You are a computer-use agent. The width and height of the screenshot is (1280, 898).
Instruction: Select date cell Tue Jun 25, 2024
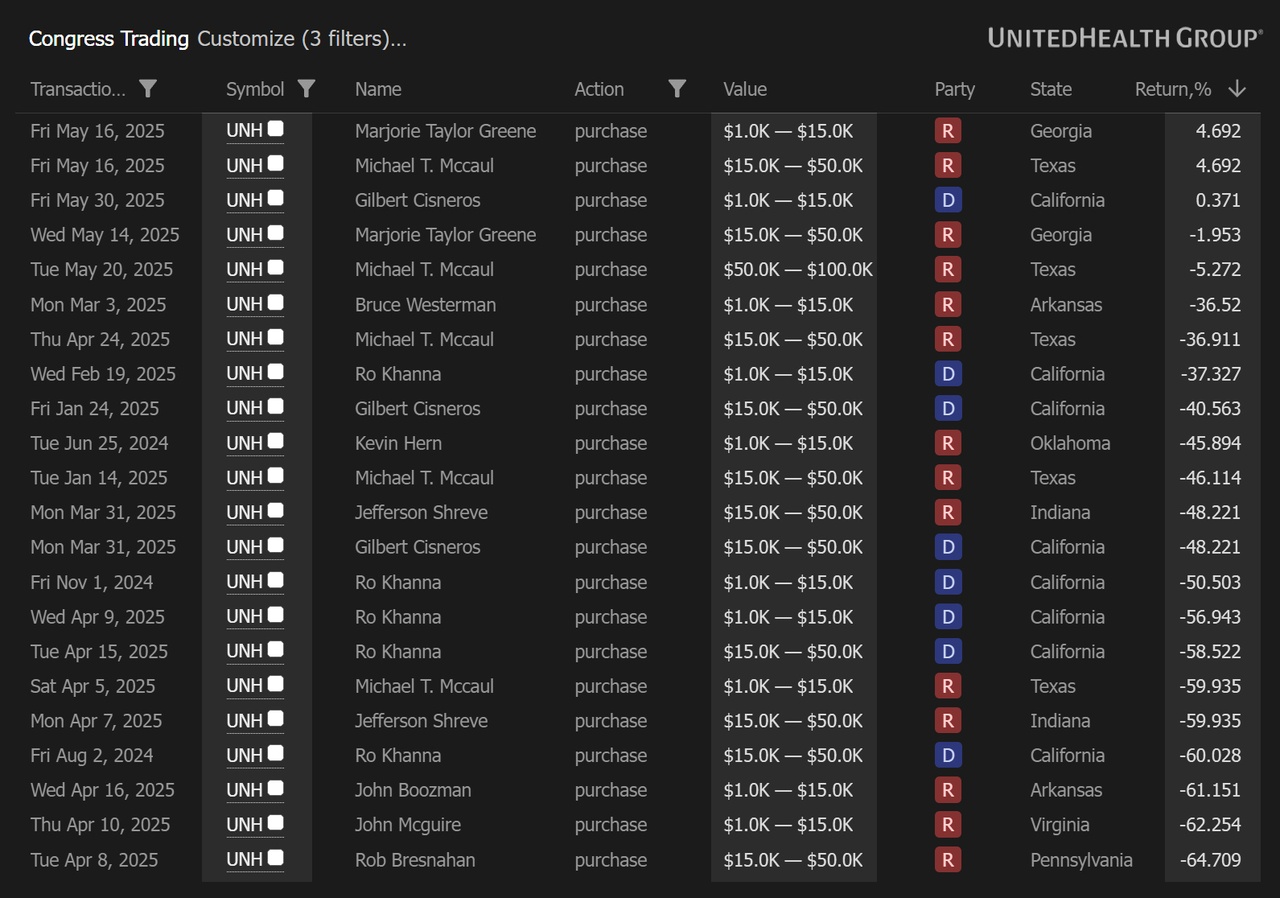99,443
